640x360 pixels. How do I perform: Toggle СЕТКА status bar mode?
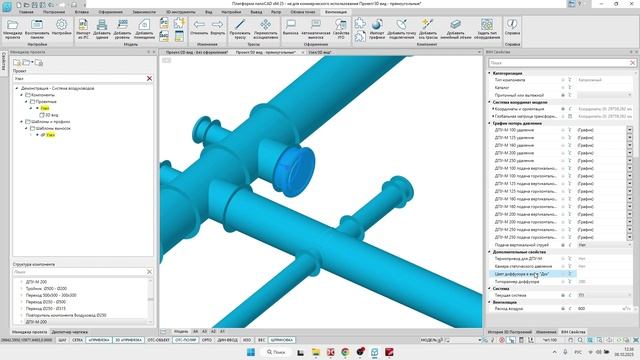click(77, 340)
